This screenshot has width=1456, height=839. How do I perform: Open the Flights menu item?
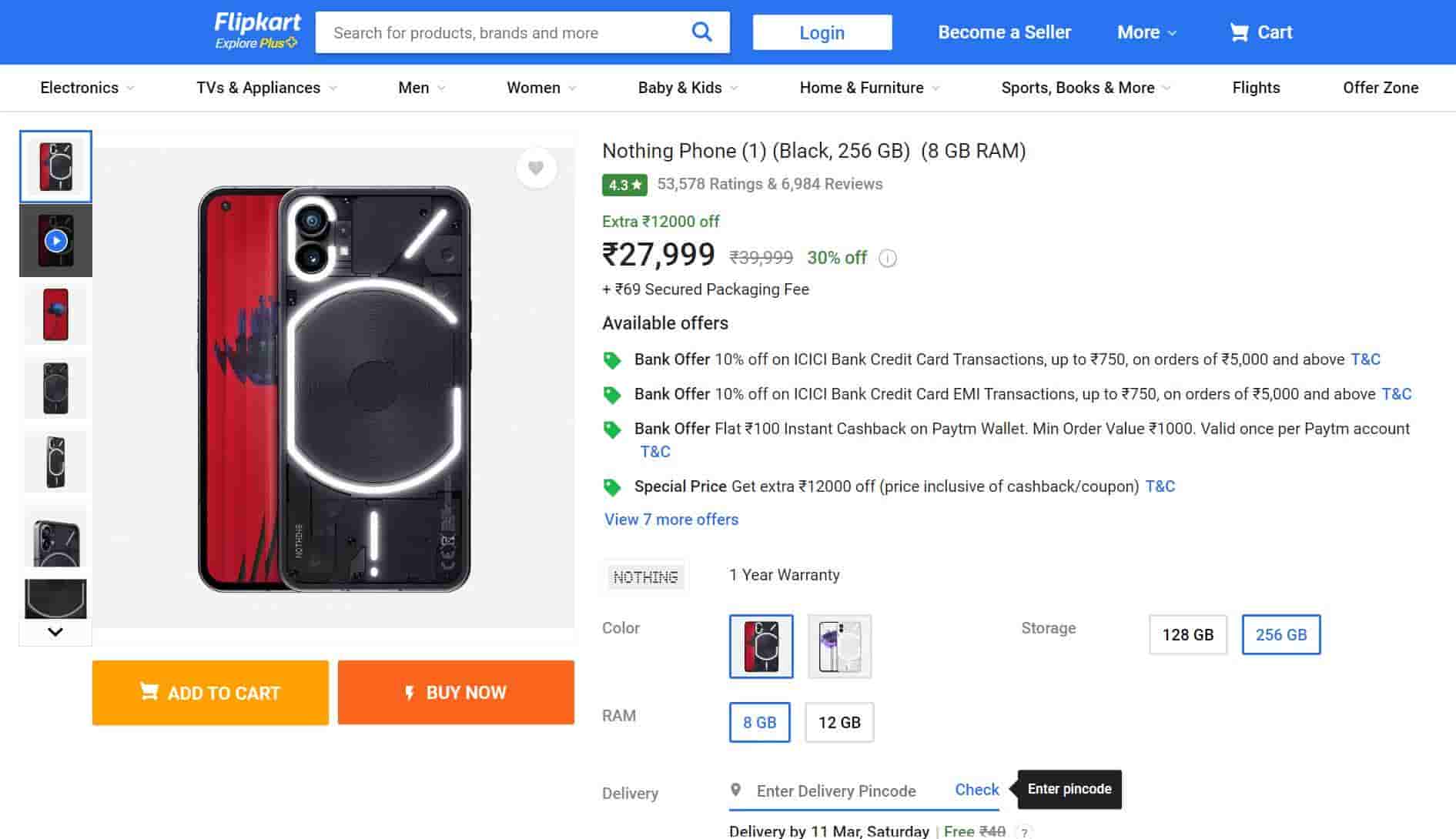[1256, 88]
